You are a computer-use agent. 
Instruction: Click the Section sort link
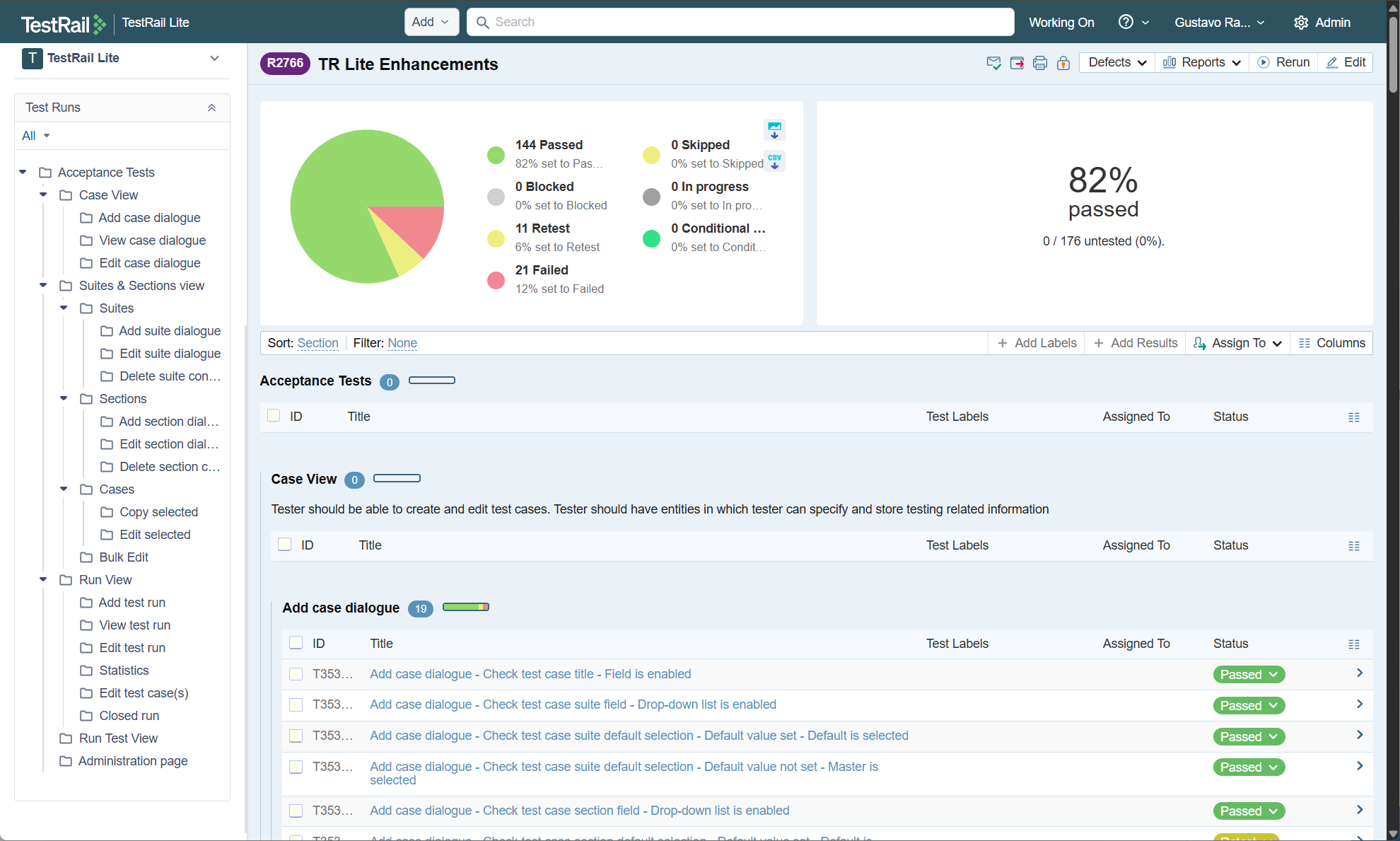click(x=317, y=343)
